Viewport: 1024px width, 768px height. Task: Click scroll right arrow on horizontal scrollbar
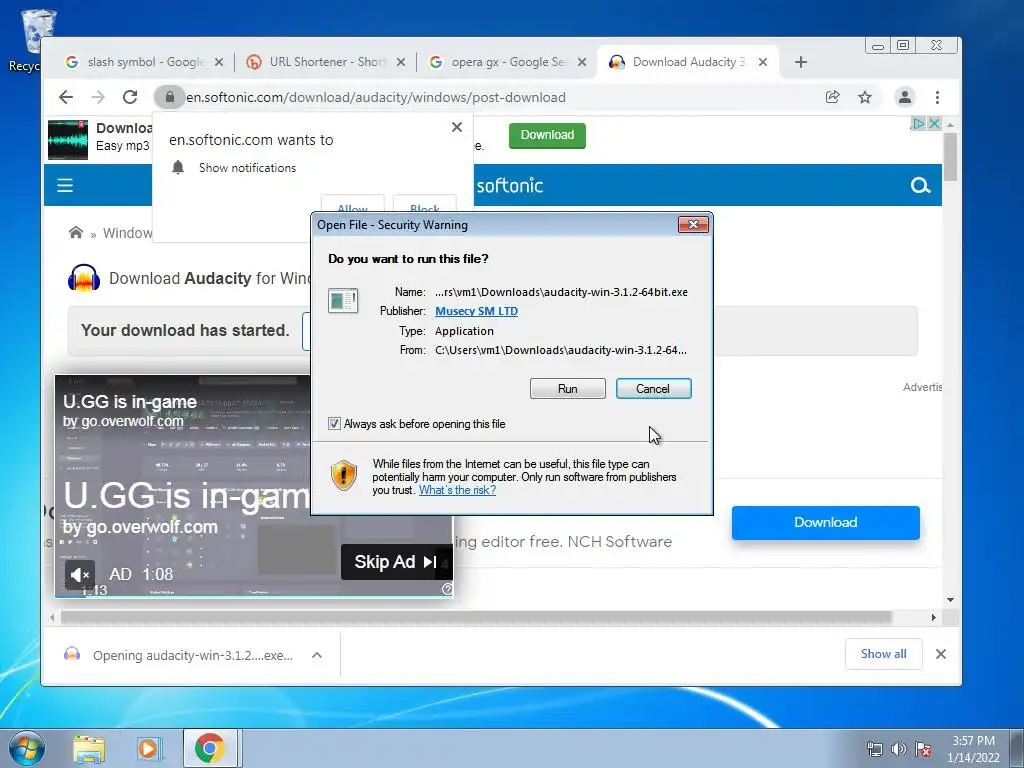click(934, 617)
